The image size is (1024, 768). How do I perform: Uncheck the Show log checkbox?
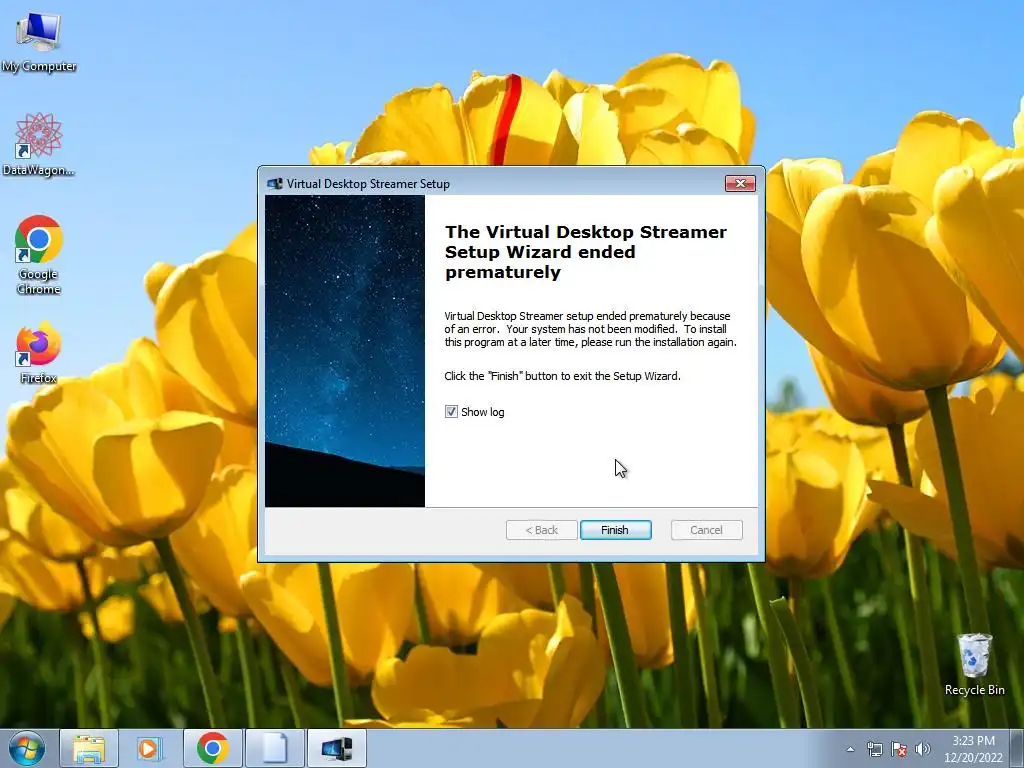(451, 411)
